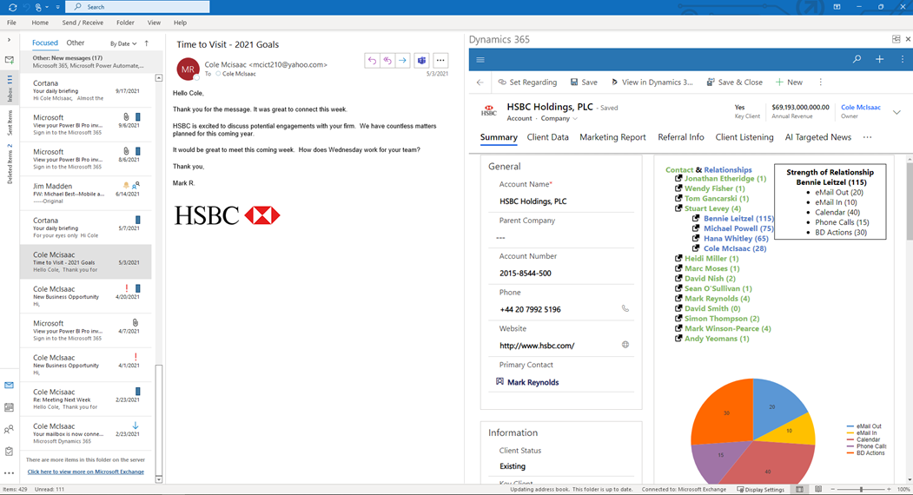The height and width of the screenshot is (495, 913).
Task: Open the Dynamics 365 hamburger menu
Action: [x=480, y=59]
